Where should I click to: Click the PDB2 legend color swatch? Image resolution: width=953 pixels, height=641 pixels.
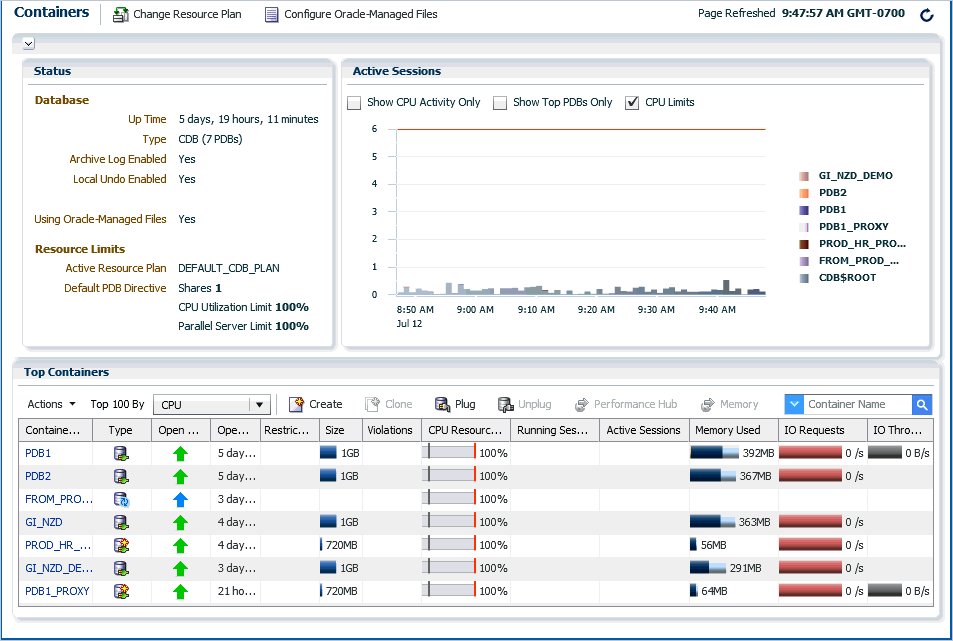[x=804, y=193]
